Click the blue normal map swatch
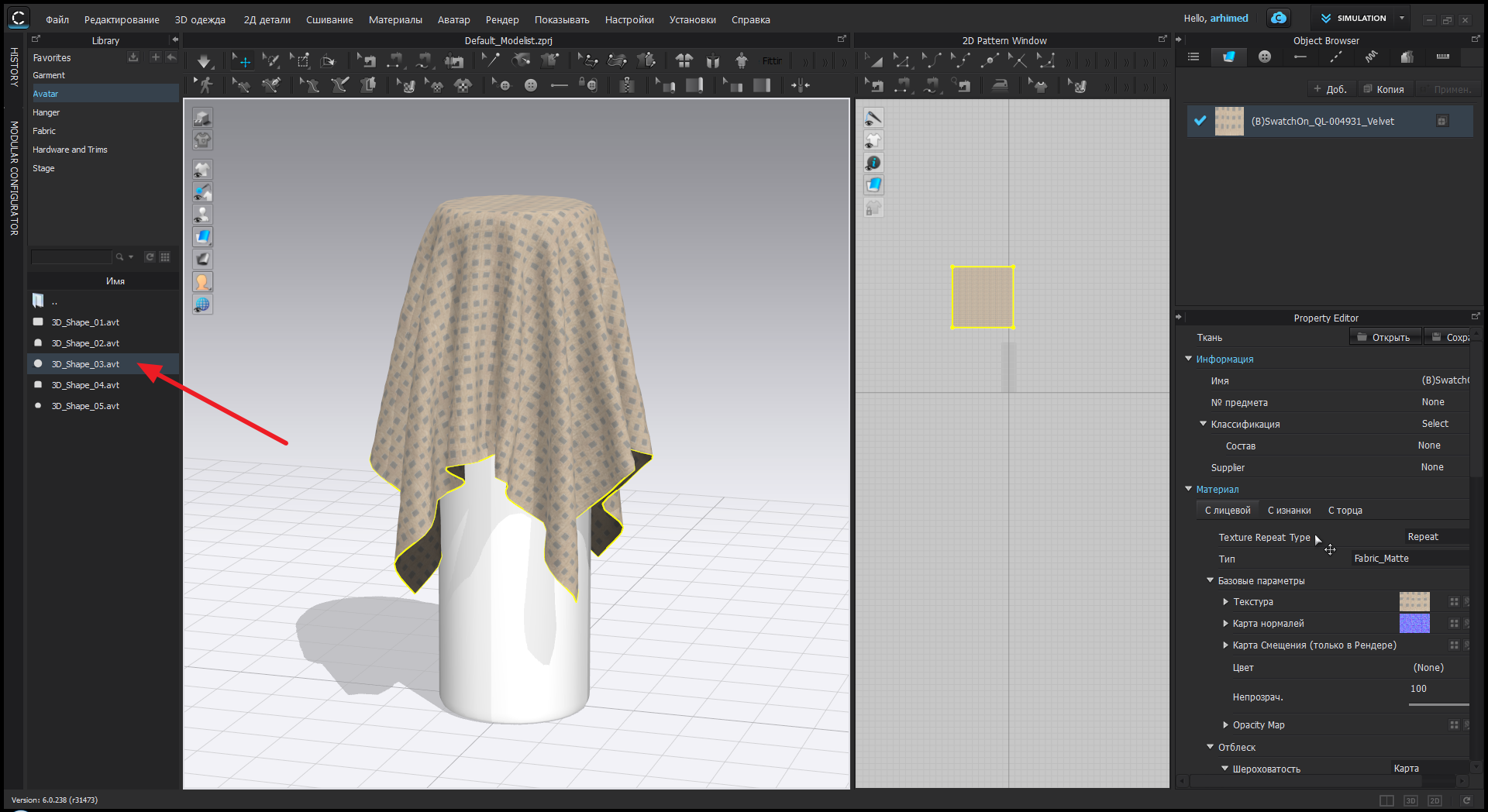 click(1414, 624)
